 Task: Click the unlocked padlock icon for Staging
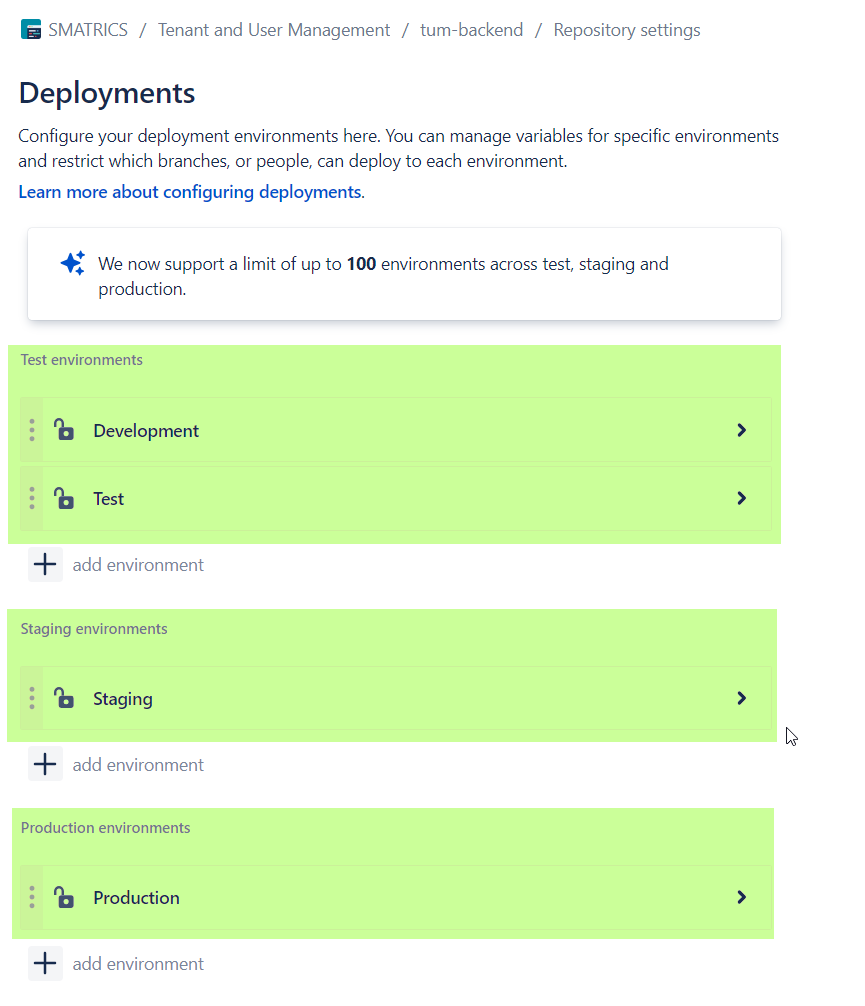(x=64, y=697)
